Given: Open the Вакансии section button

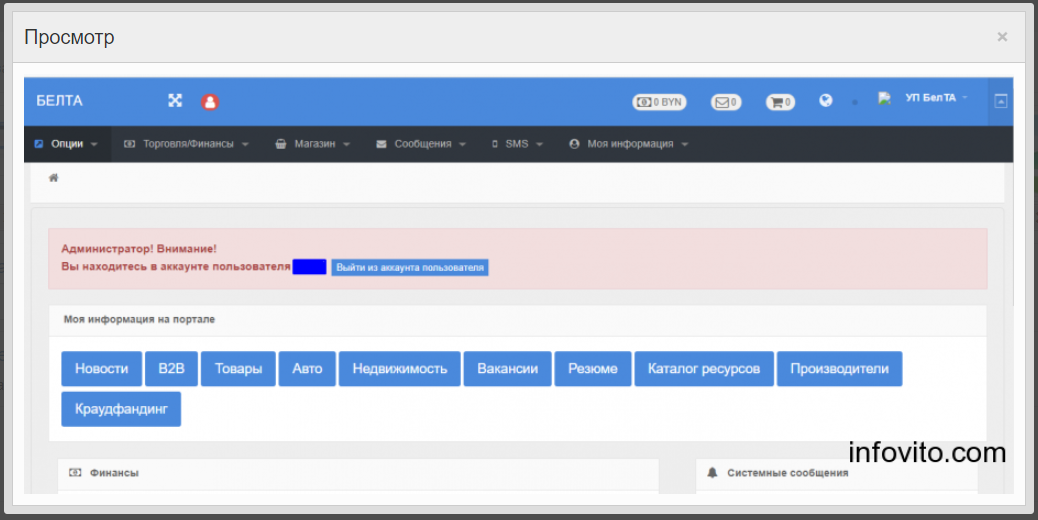Looking at the screenshot, I should (508, 368).
